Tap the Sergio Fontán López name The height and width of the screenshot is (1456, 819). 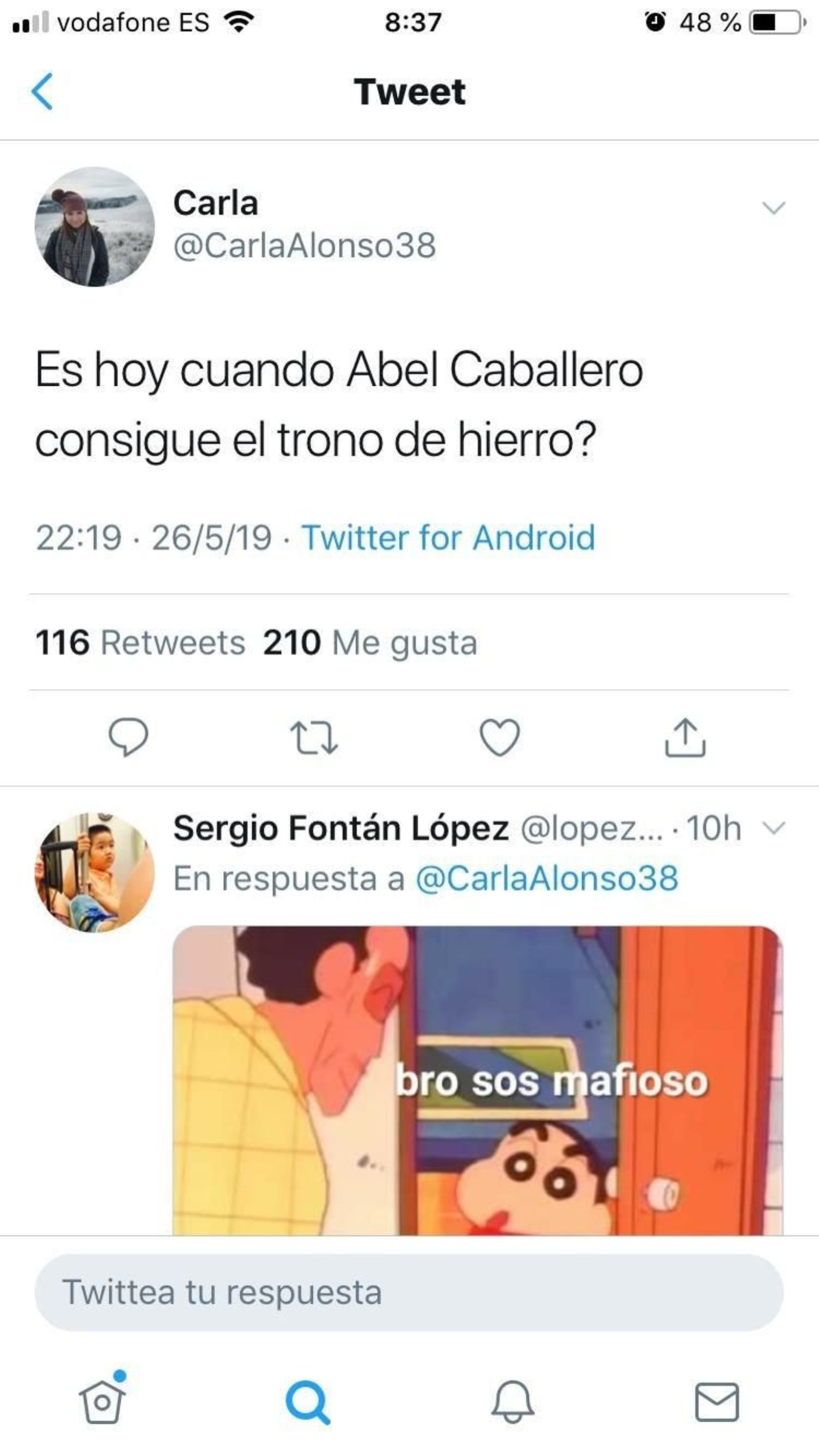pos(341,829)
